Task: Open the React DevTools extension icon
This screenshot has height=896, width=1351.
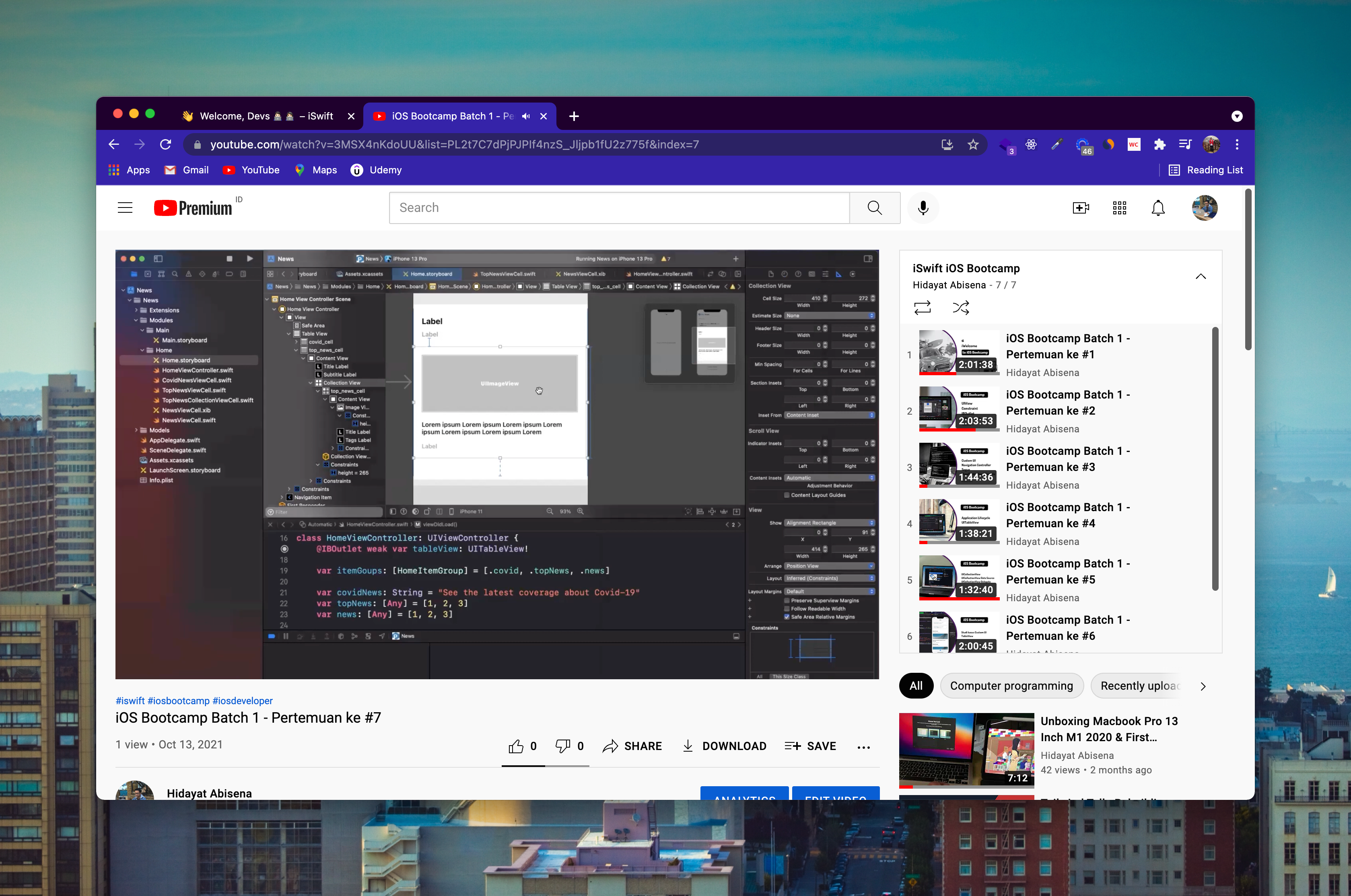Action: click(x=1030, y=144)
